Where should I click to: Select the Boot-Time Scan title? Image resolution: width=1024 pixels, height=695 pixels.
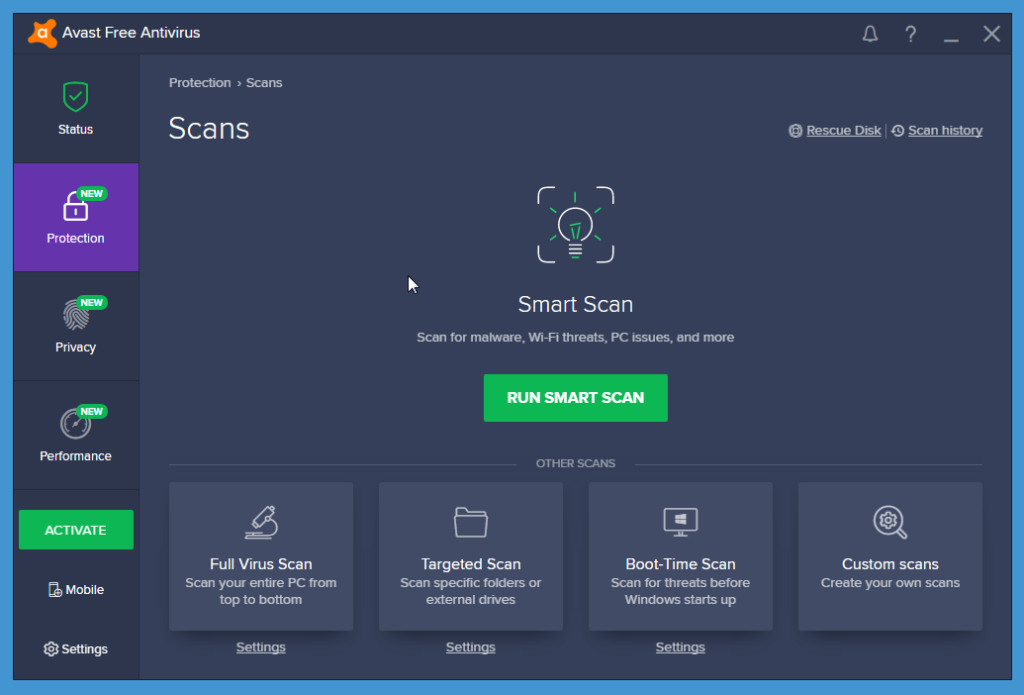pos(680,564)
